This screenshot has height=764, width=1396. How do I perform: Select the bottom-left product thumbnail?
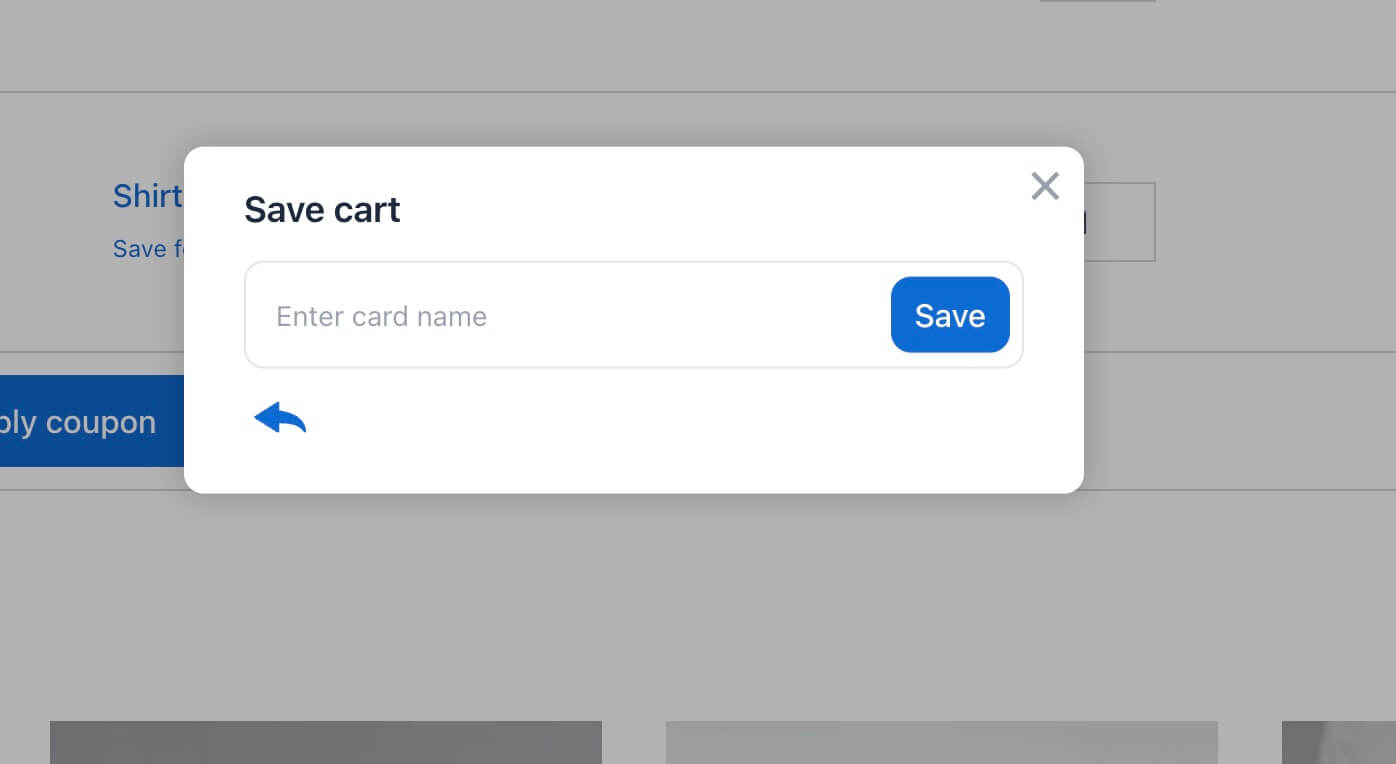coord(326,743)
